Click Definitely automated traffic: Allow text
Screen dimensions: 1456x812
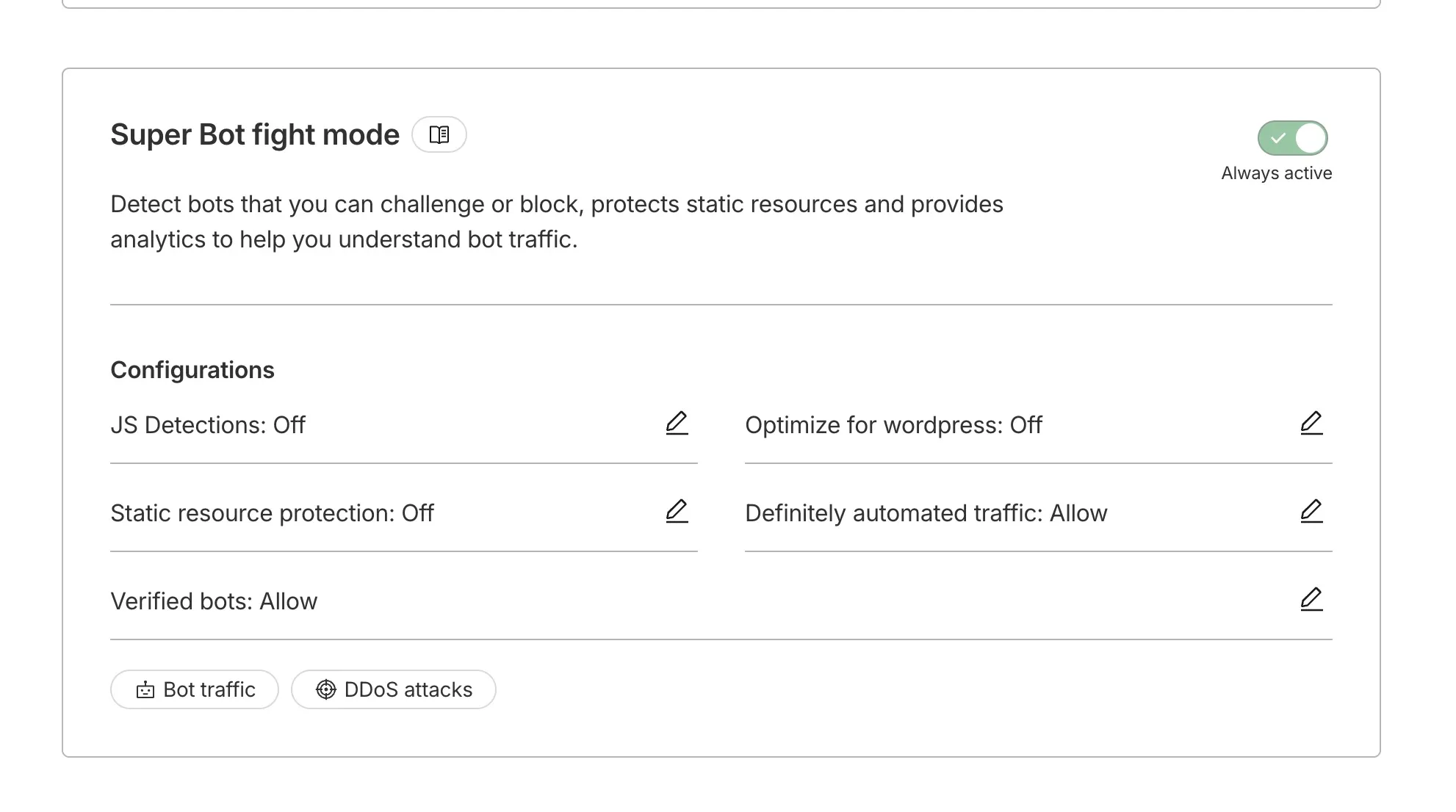point(926,513)
